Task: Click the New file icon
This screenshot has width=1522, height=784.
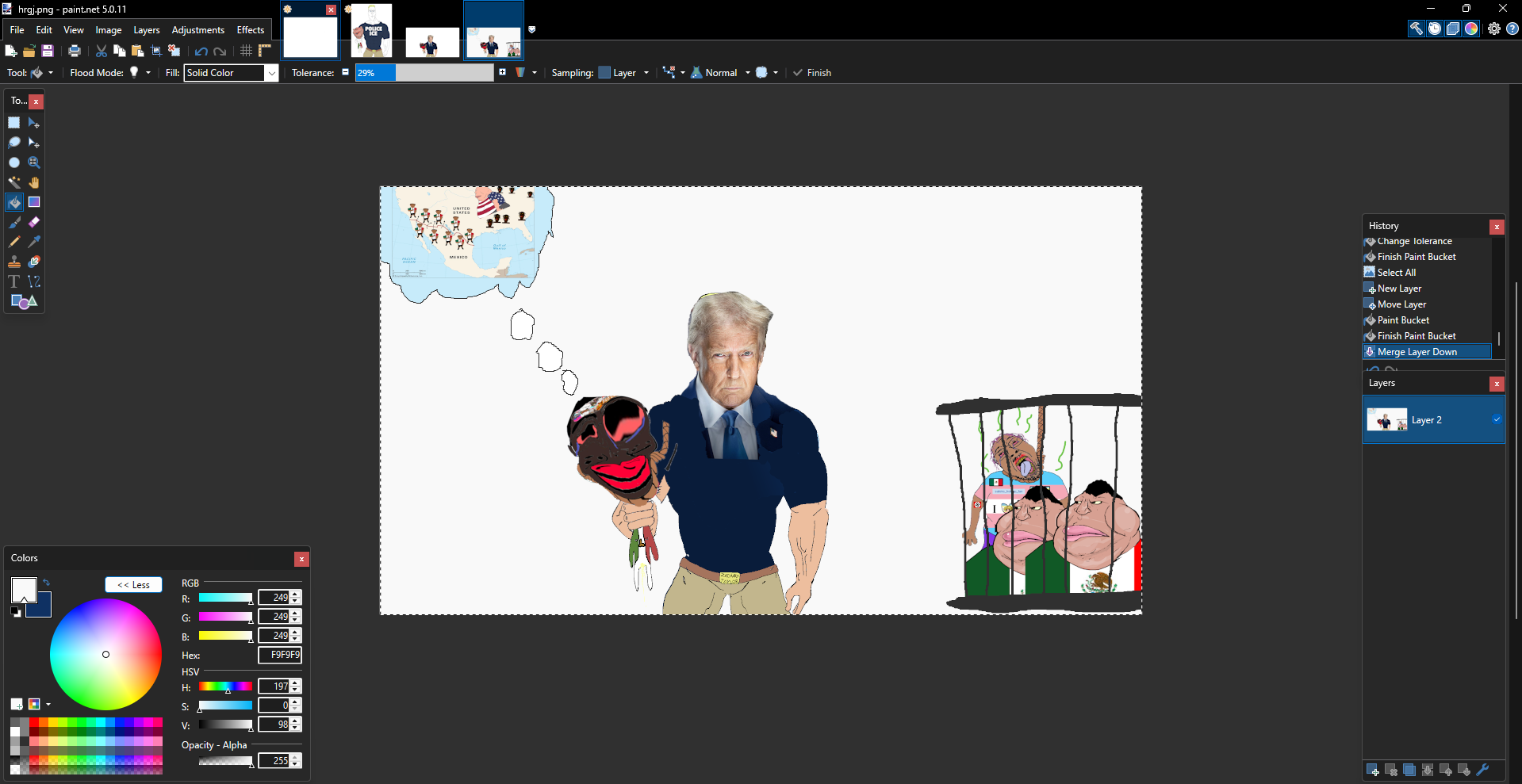Action: click(x=11, y=51)
